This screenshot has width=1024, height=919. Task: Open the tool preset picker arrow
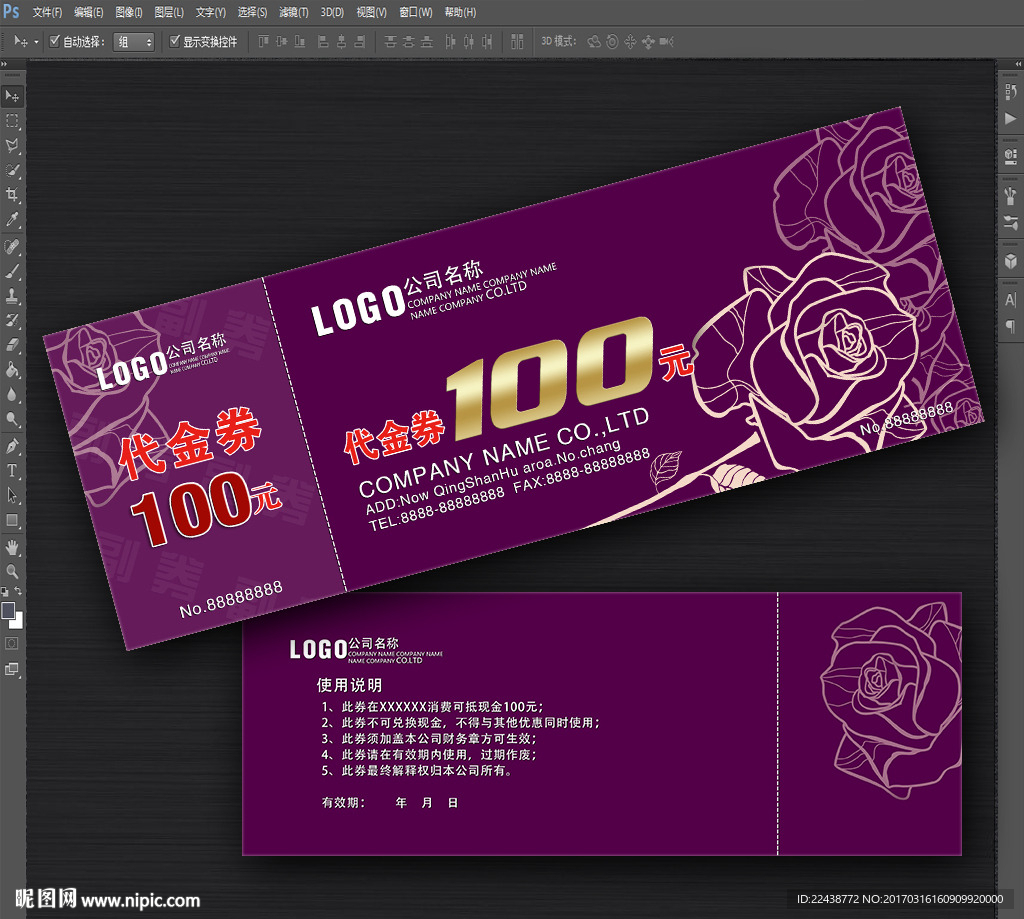[x=37, y=42]
